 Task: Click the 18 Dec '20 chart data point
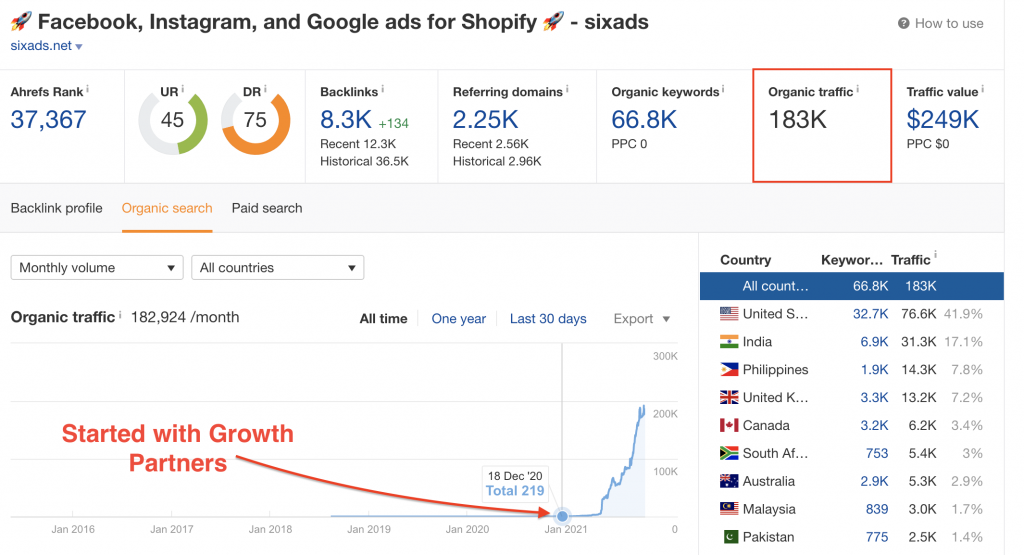coord(562,516)
